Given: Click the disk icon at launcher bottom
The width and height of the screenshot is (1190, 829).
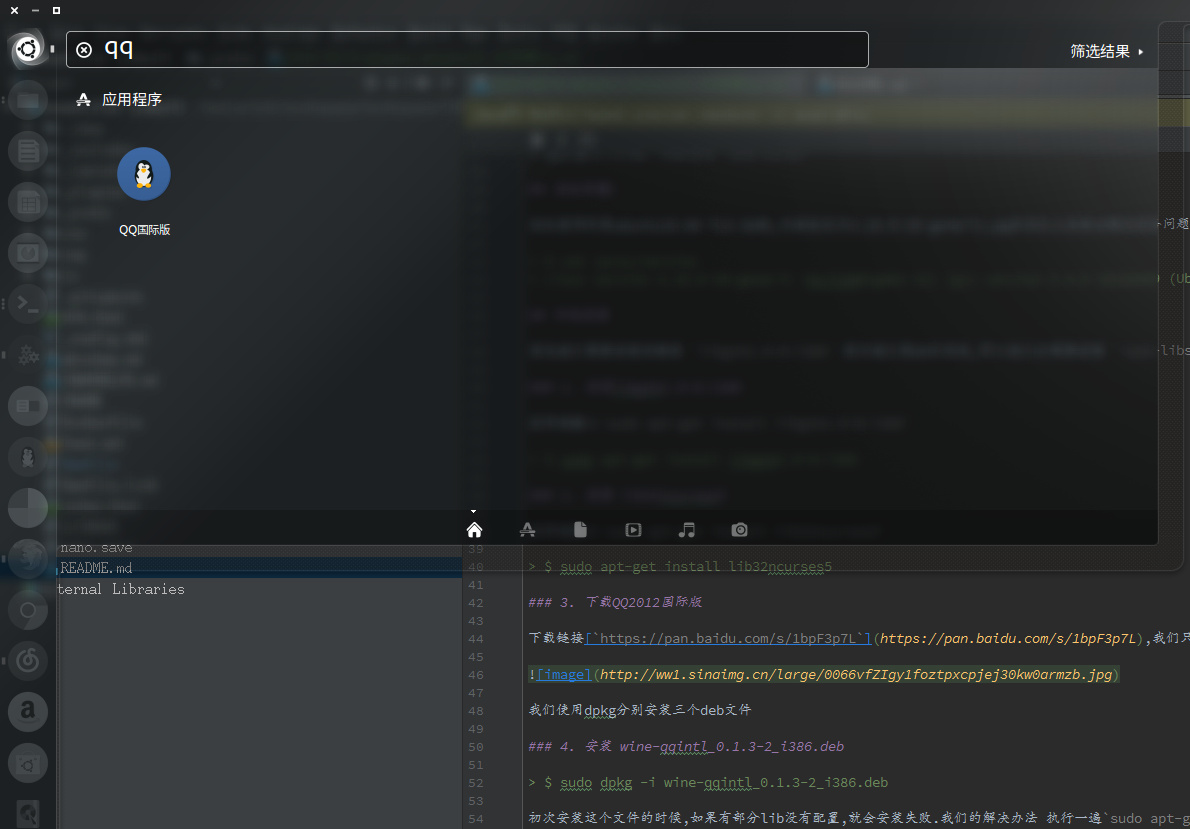Looking at the screenshot, I should point(27,812).
